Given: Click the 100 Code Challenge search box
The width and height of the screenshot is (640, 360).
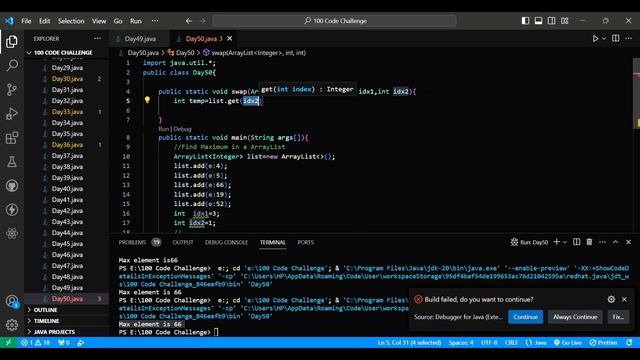Looking at the screenshot, I should (x=334, y=21).
